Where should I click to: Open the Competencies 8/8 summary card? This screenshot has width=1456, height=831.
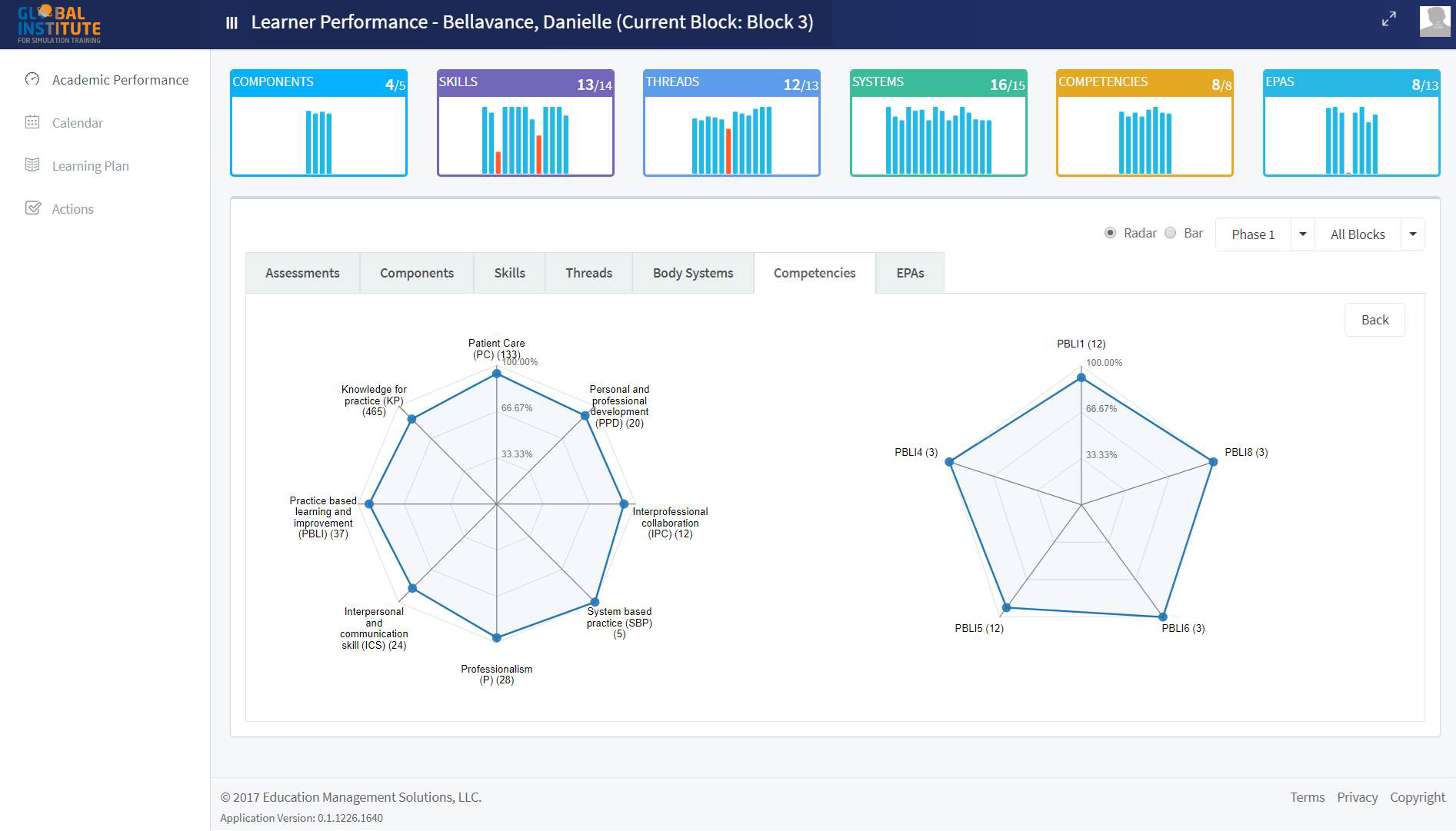pyautogui.click(x=1144, y=123)
